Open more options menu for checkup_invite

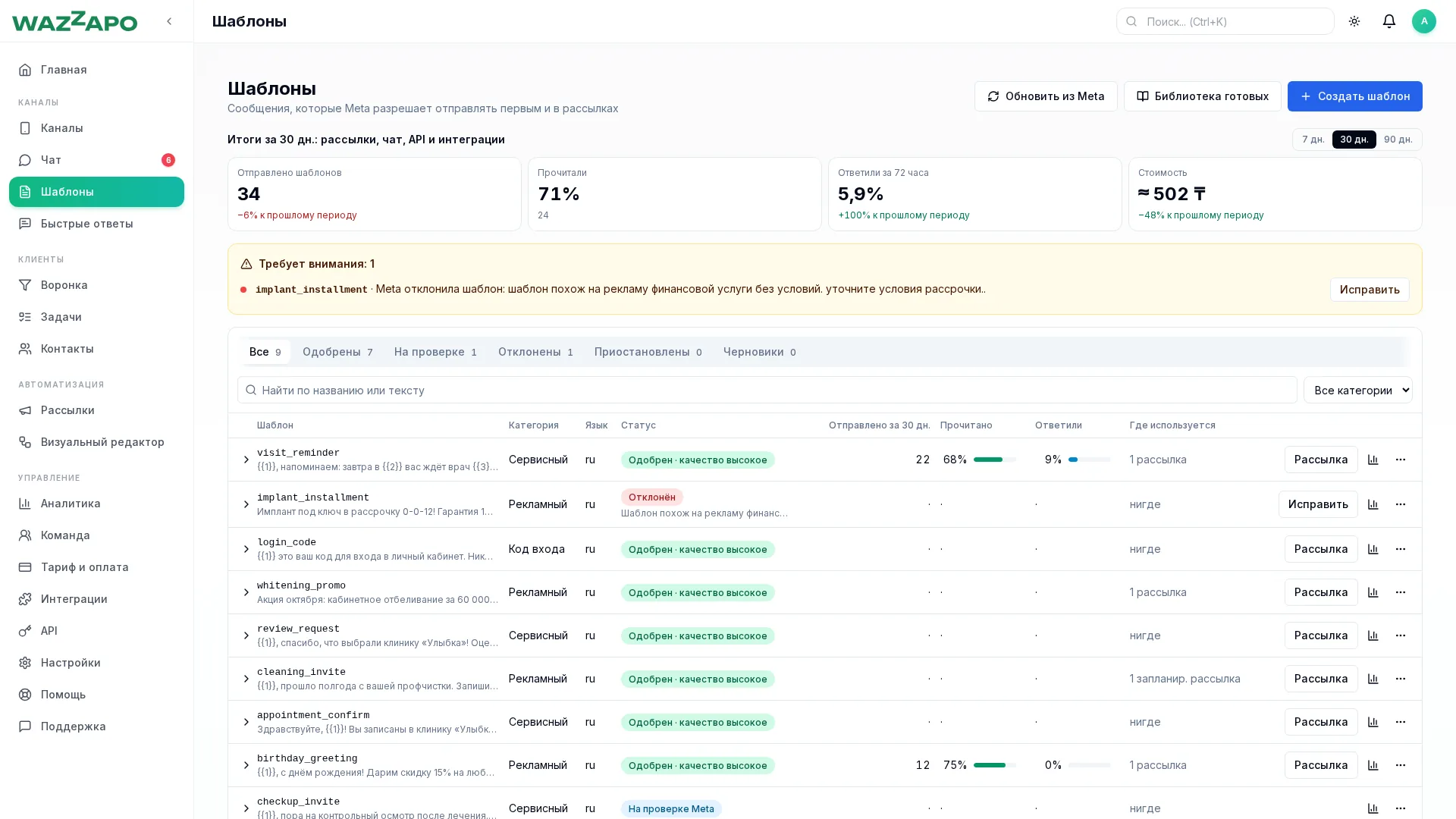(1401, 808)
